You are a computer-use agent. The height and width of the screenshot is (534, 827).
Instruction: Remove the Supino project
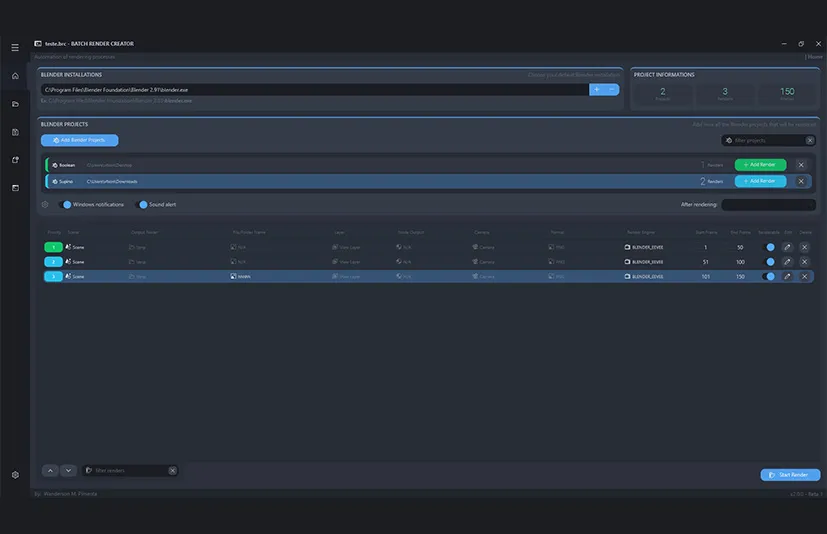(801, 182)
